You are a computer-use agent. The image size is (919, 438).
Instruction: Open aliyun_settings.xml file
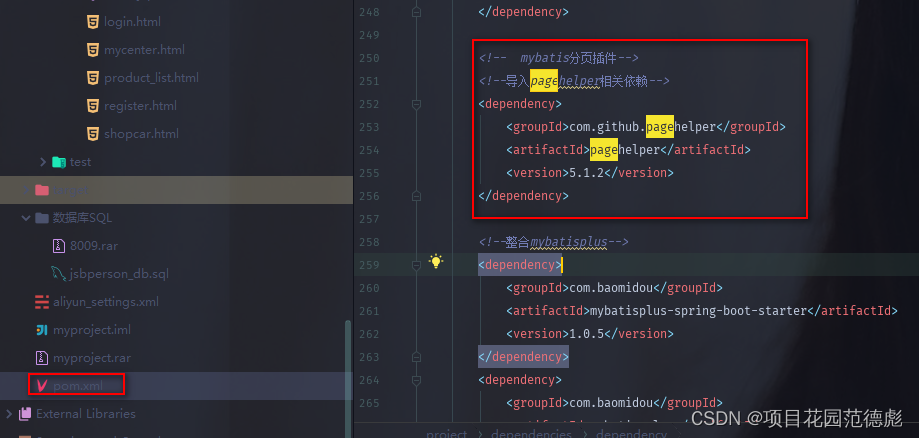105,302
